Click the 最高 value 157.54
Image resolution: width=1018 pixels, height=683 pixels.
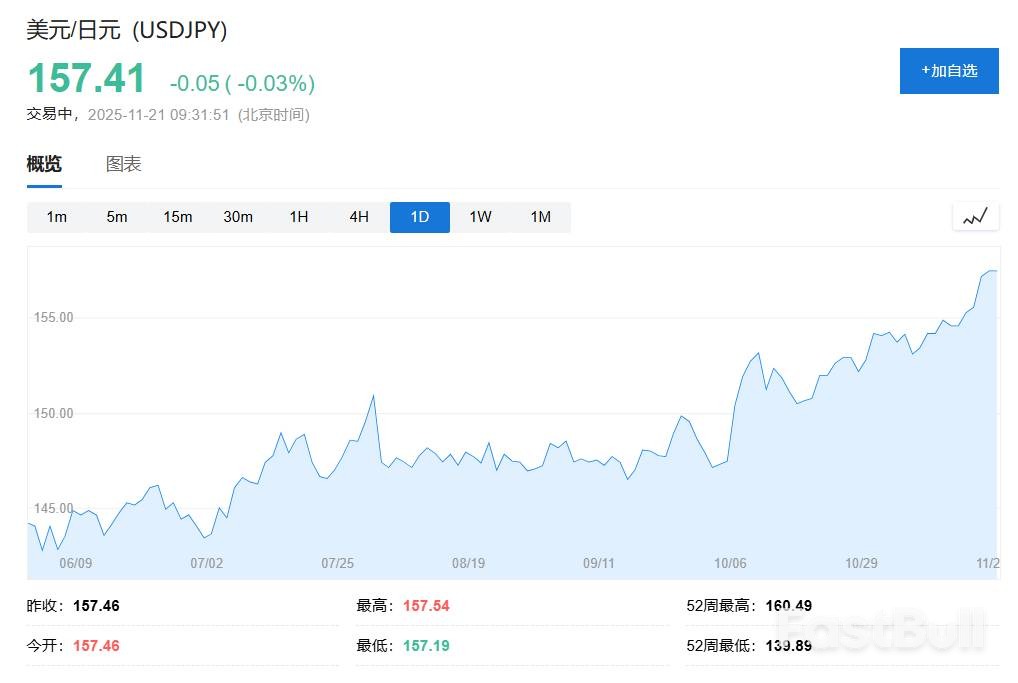pos(426,605)
